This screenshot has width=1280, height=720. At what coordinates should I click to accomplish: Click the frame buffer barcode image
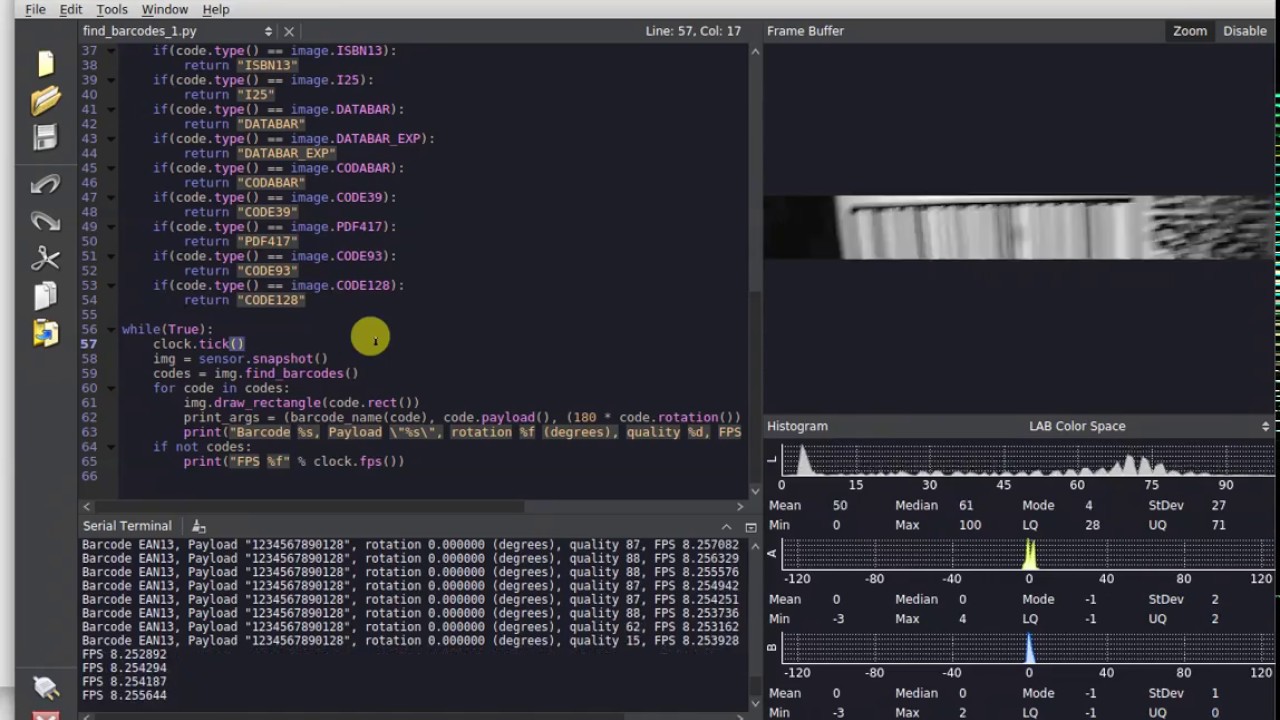[1020, 228]
